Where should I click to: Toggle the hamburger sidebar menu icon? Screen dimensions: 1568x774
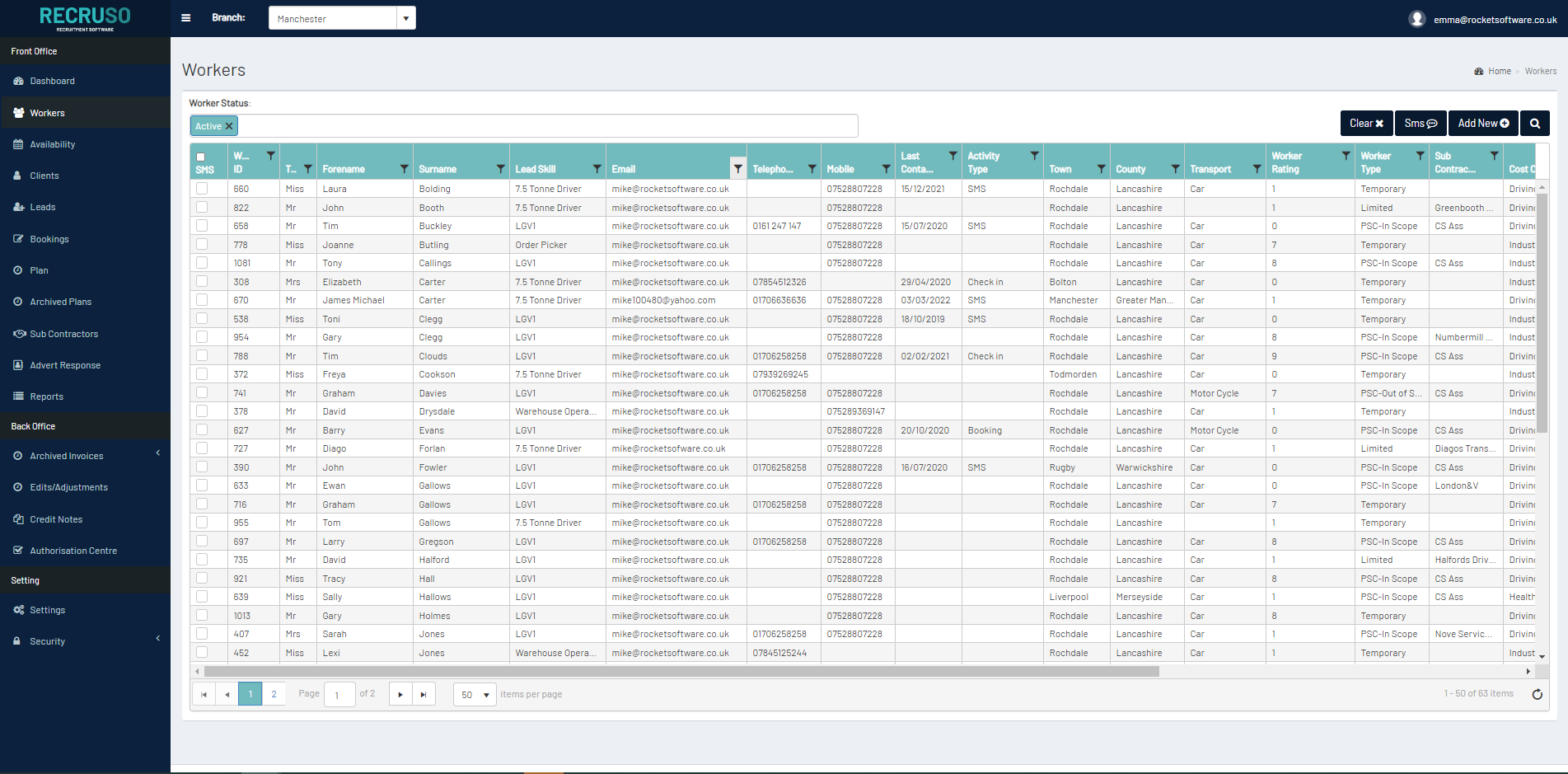(x=186, y=18)
